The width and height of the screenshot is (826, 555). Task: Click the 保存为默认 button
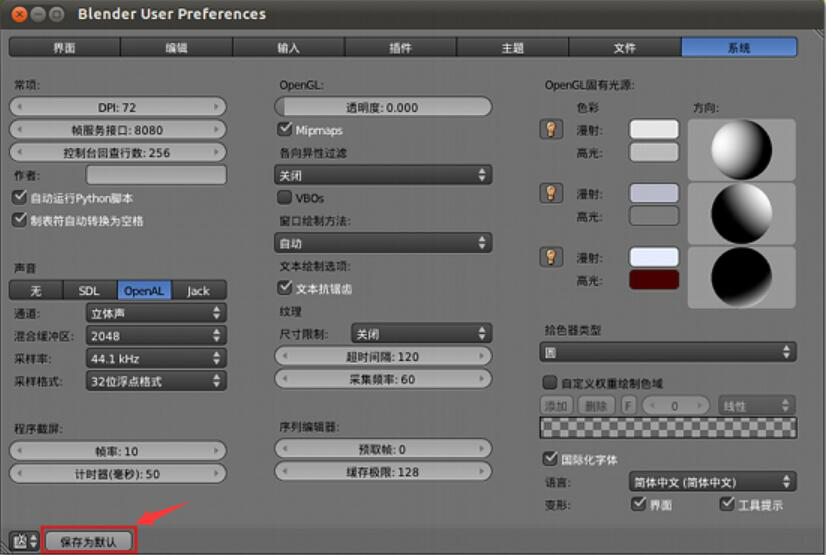tap(88, 541)
